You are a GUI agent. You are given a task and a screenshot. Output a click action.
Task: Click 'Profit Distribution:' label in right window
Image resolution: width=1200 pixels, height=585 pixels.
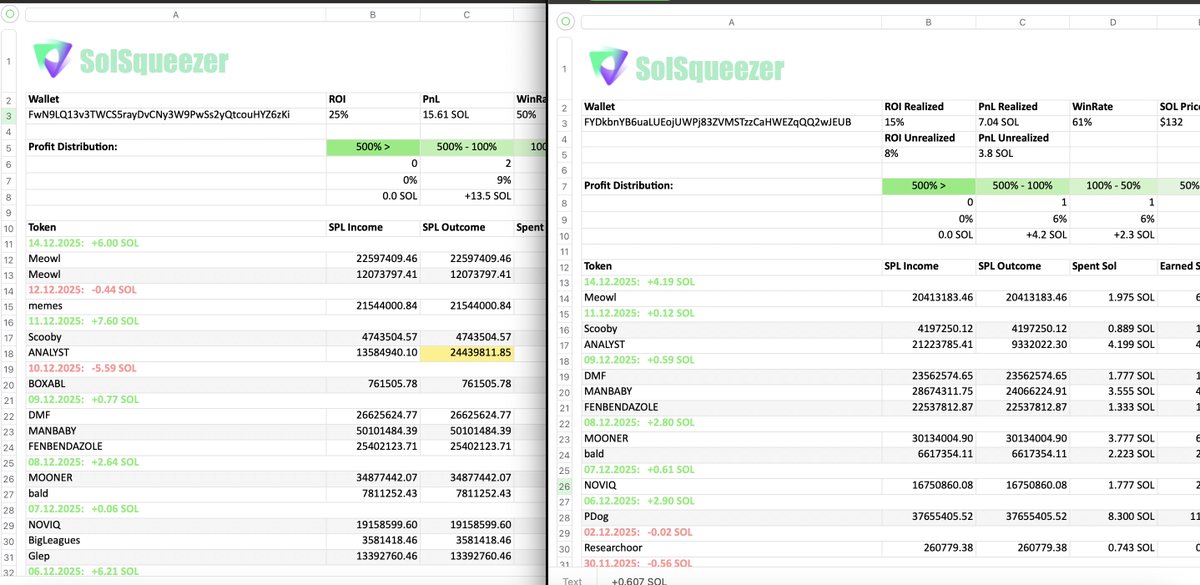(x=629, y=186)
